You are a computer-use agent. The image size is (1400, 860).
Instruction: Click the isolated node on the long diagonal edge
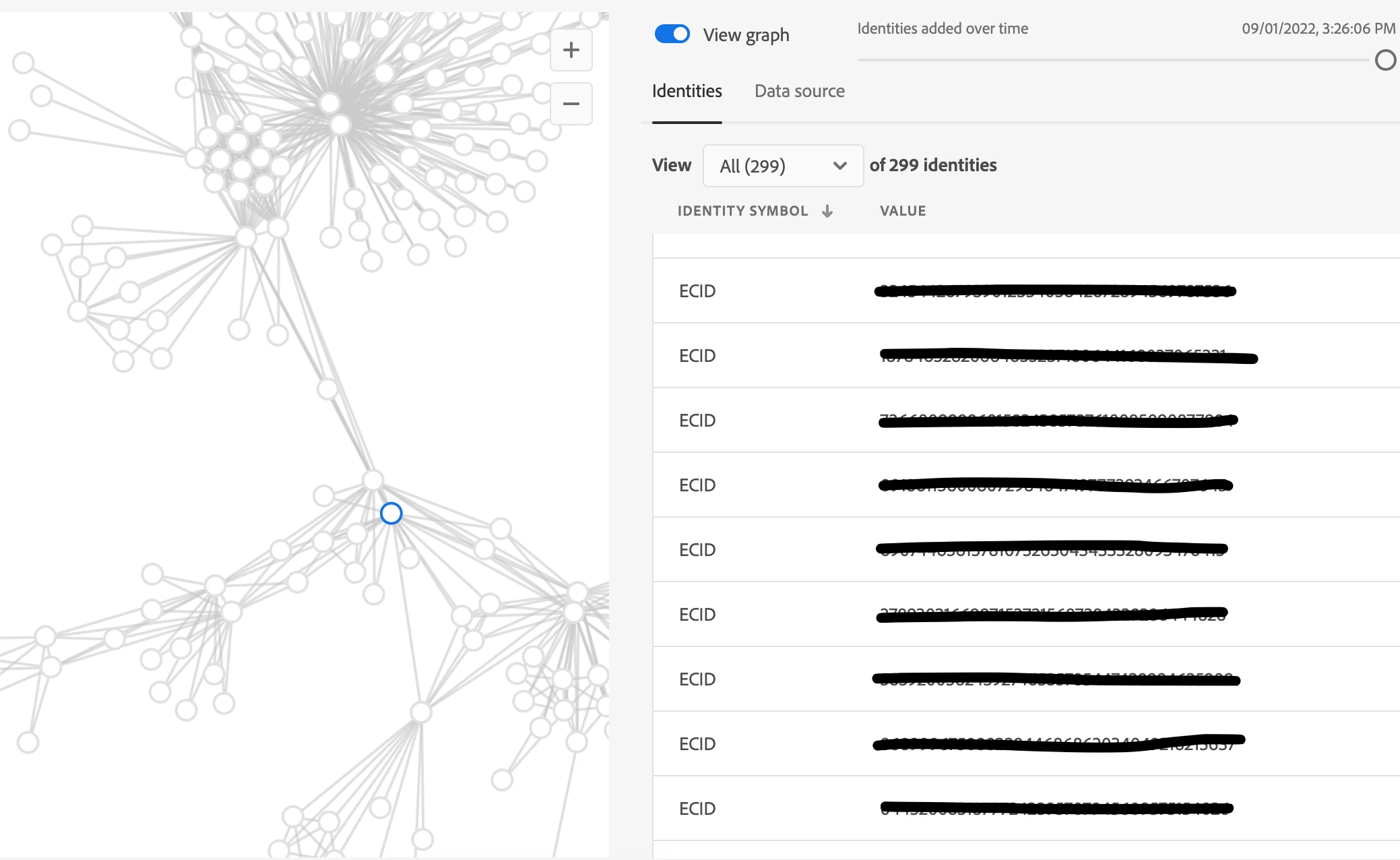pyautogui.click(x=327, y=389)
